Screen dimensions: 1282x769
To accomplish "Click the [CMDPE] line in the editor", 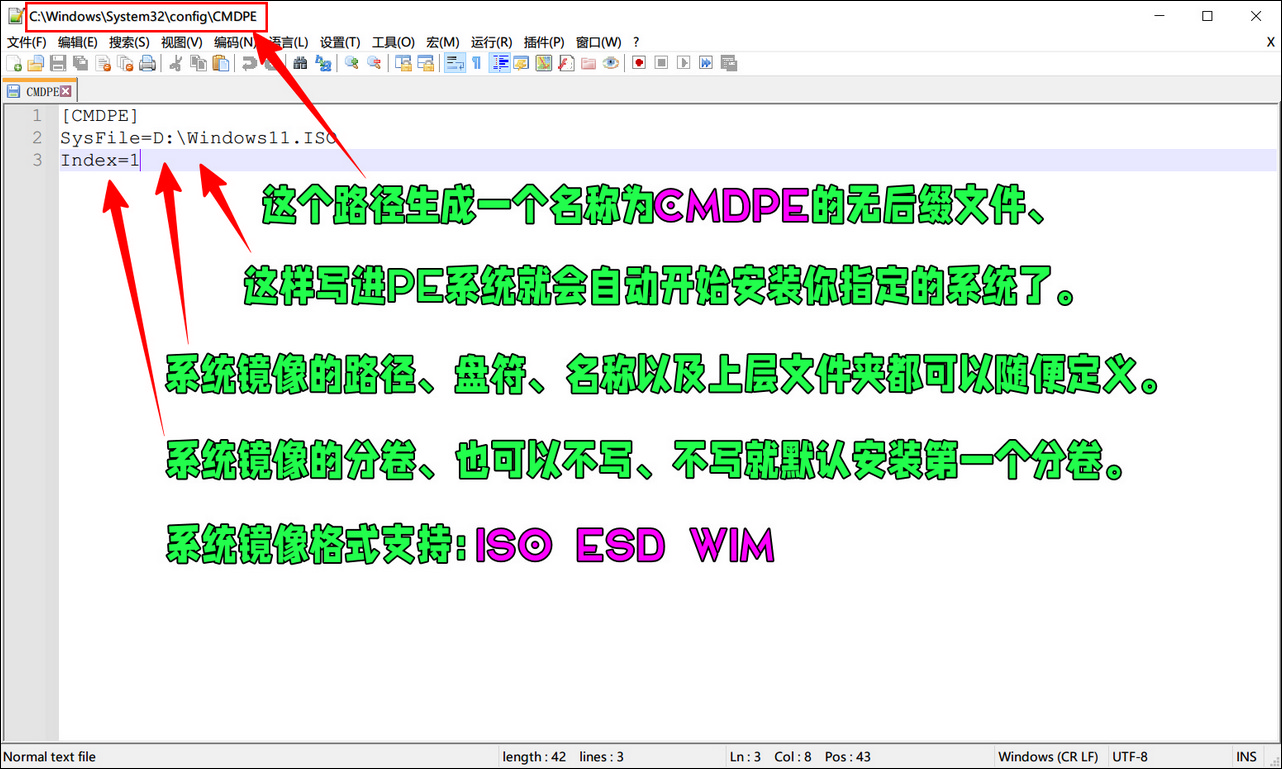I will tap(99, 115).
